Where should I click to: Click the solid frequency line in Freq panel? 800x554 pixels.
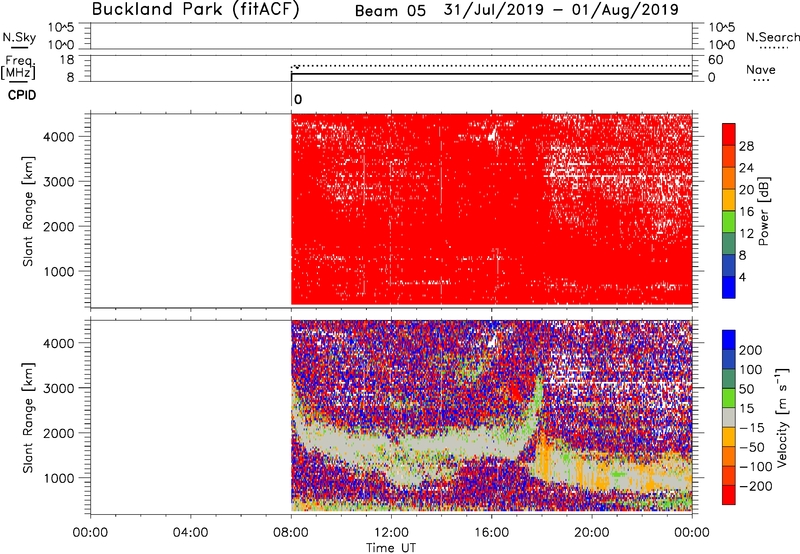point(491,74)
